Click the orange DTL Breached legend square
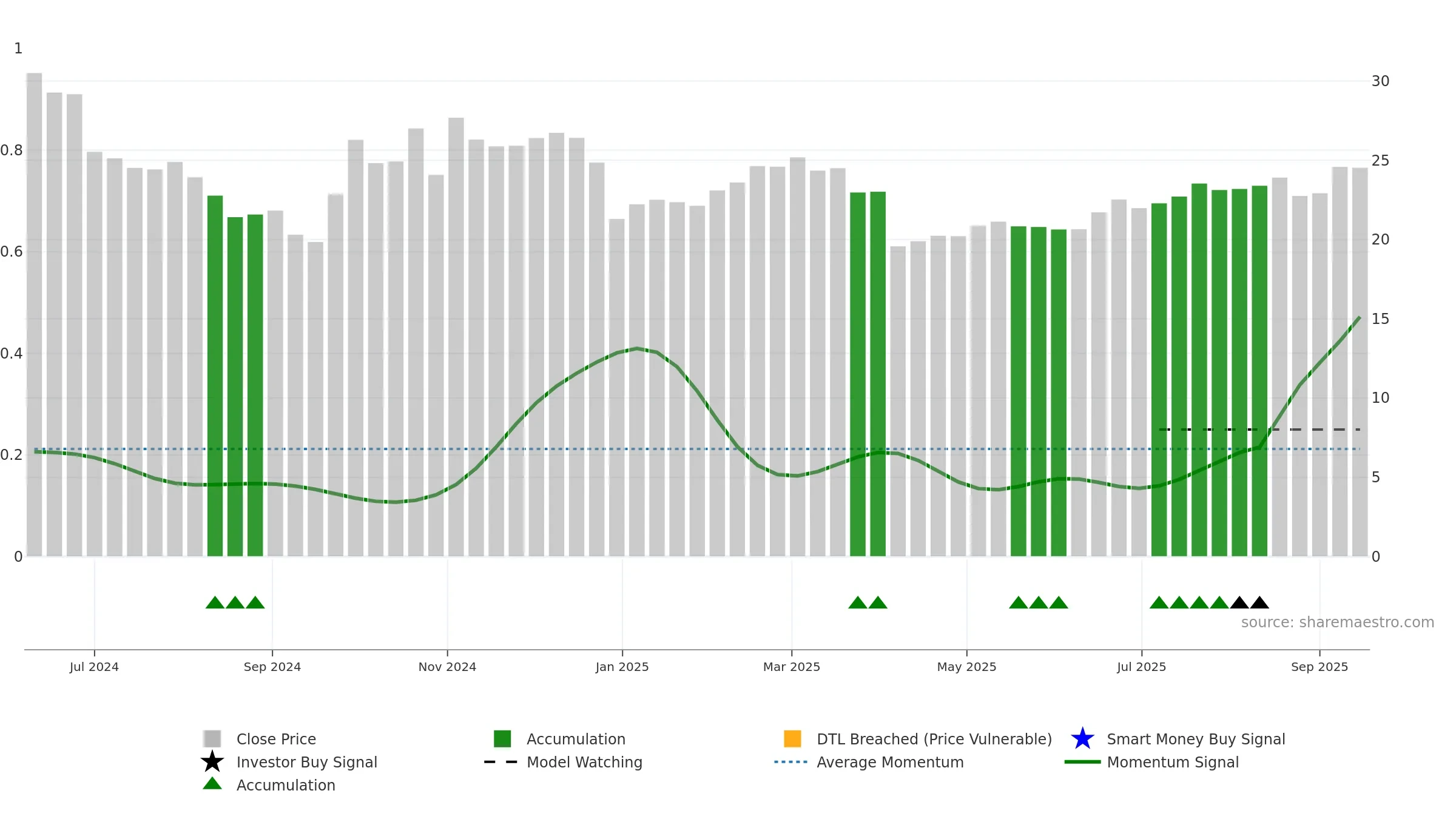The height and width of the screenshot is (819, 1456). point(792,738)
